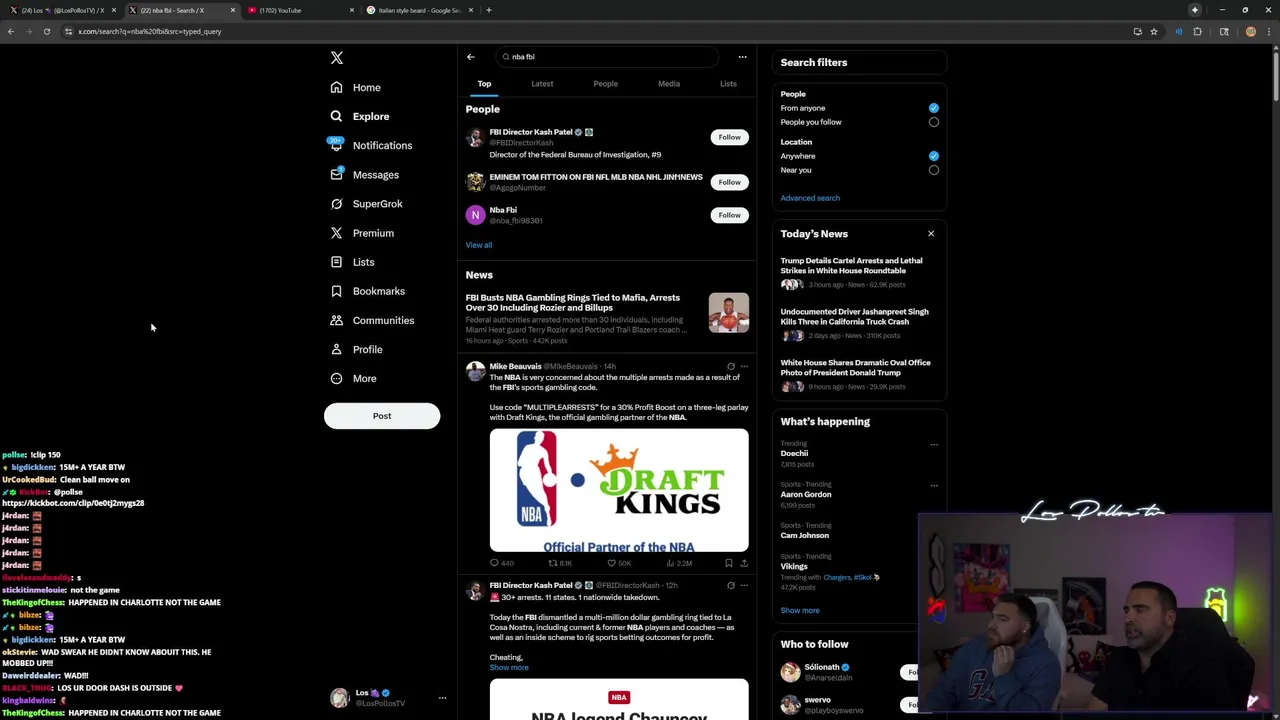Viewport: 1280px width, 720px height.
Task: Switch to the Media tab
Action: [669, 84]
